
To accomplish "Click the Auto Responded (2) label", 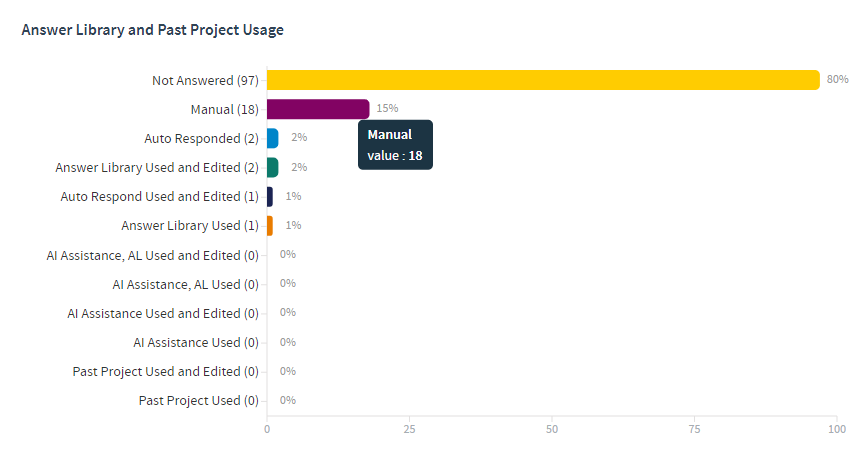I will (x=201, y=138).
